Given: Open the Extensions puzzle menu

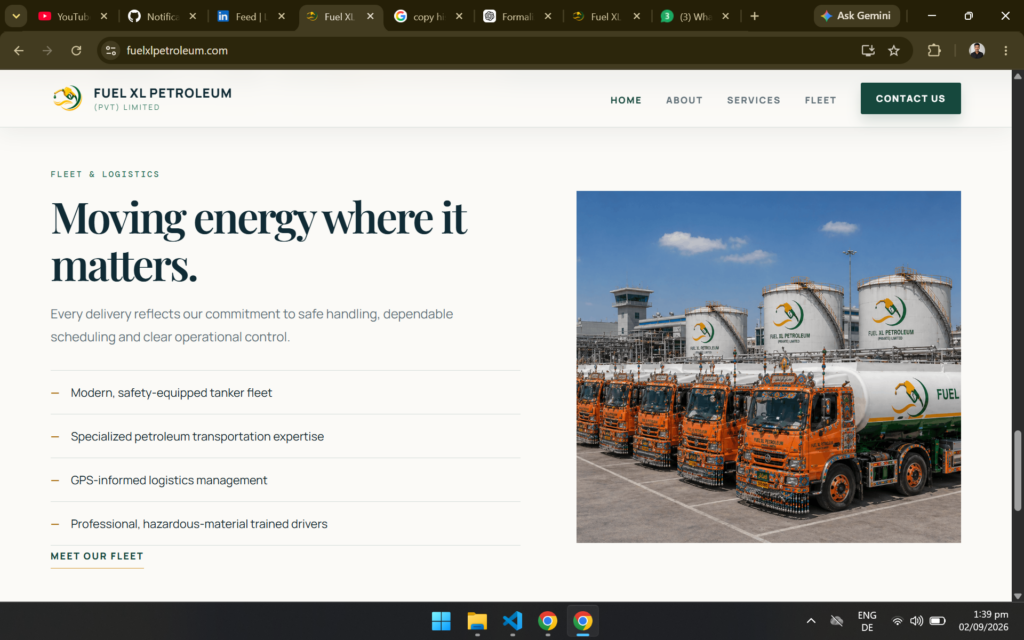Looking at the screenshot, I should (934, 50).
